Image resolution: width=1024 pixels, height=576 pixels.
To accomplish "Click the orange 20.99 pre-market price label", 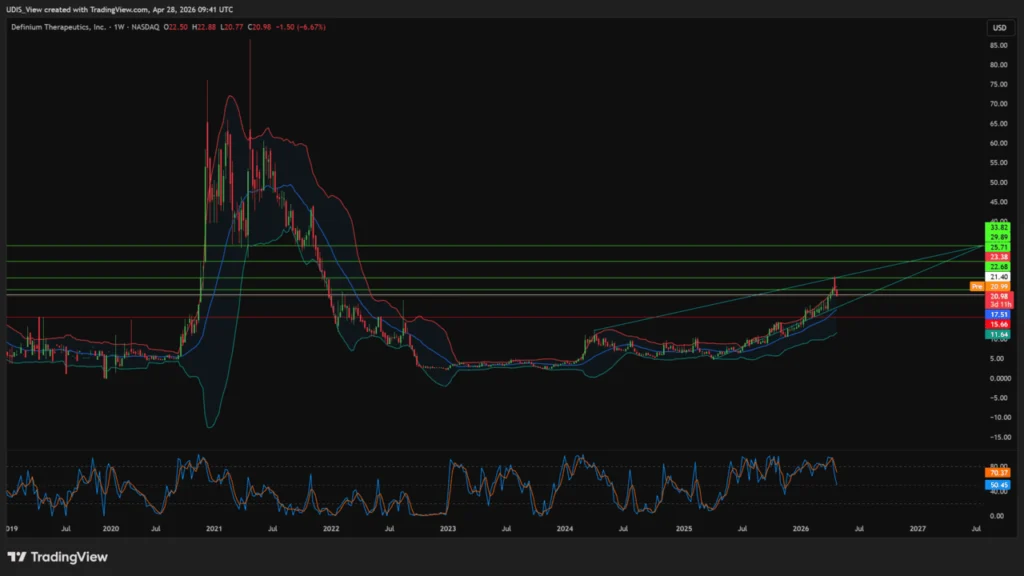I will [x=999, y=287].
